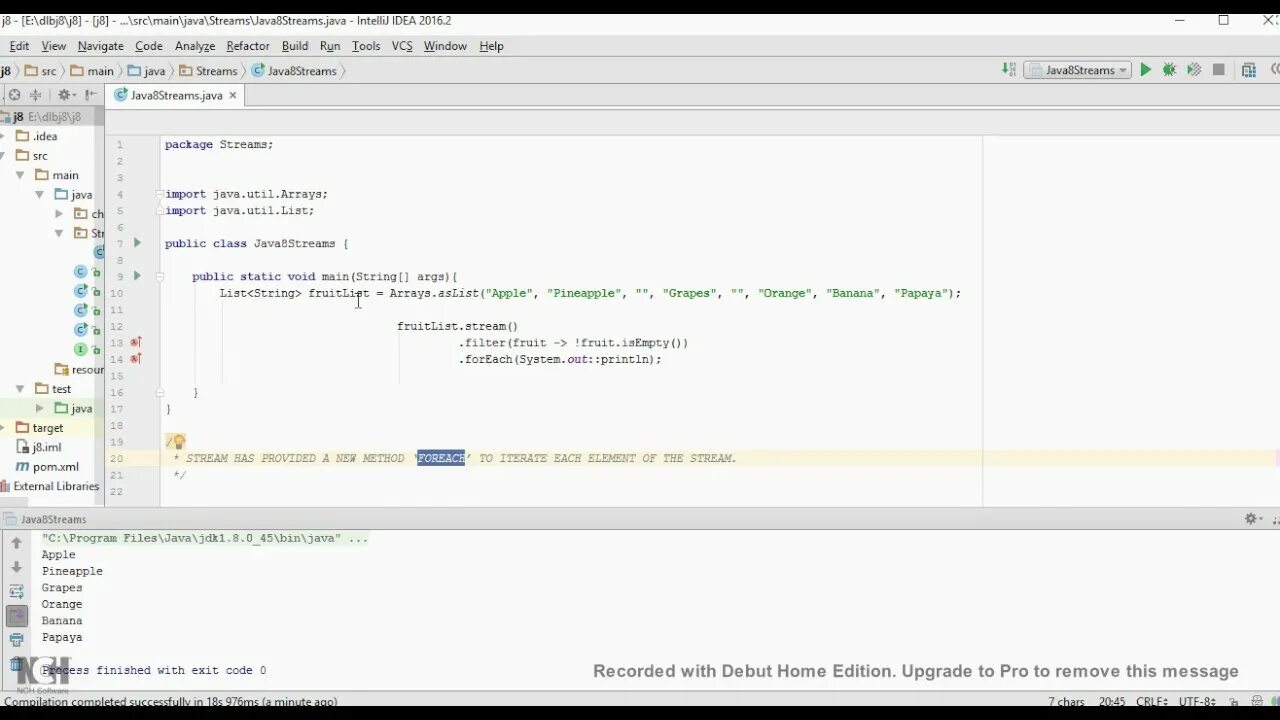This screenshot has width=1280, height=720.
Task: Start debugging with the bug icon
Action: (x=1169, y=70)
